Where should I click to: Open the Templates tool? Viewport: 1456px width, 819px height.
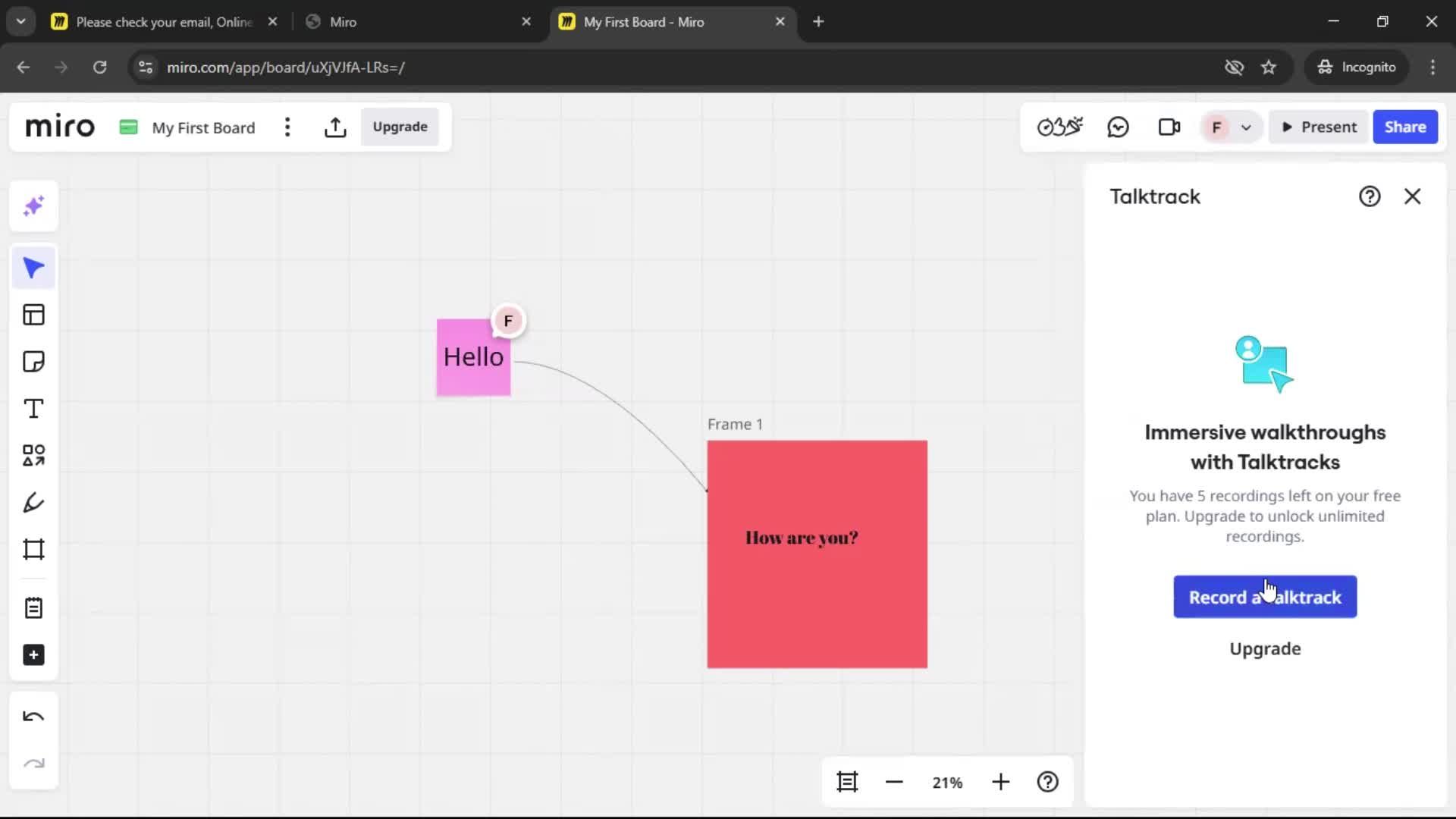point(33,315)
